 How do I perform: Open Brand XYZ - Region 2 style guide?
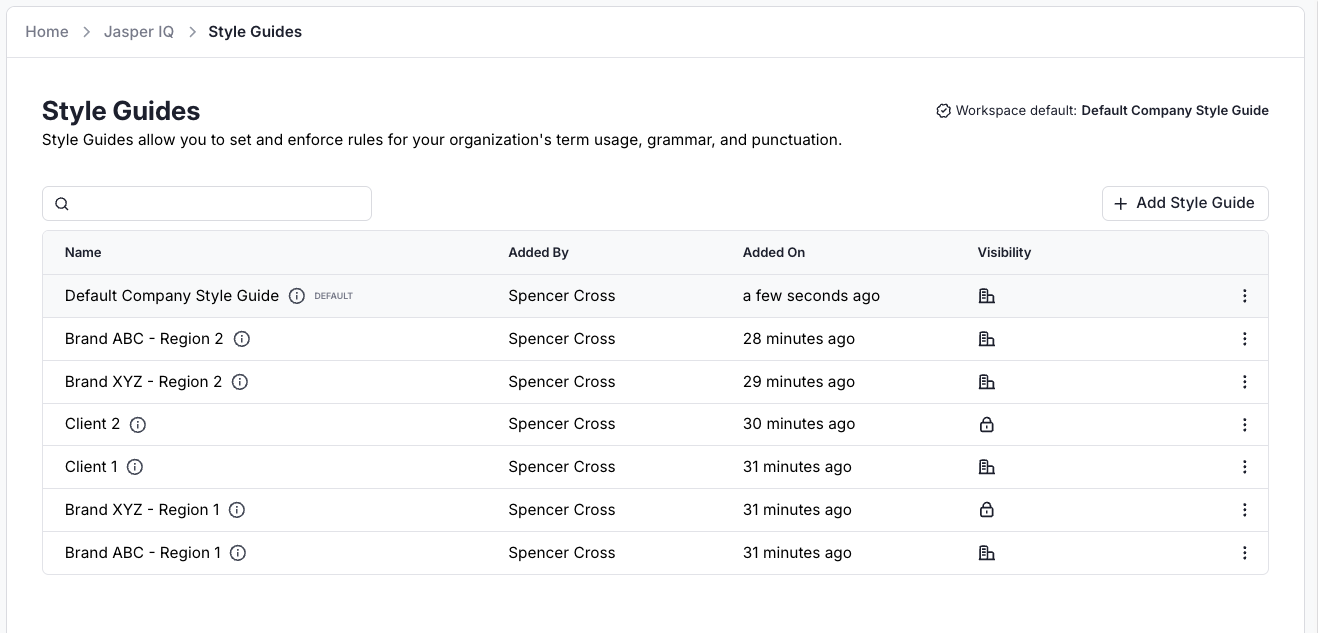coord(144,382)
